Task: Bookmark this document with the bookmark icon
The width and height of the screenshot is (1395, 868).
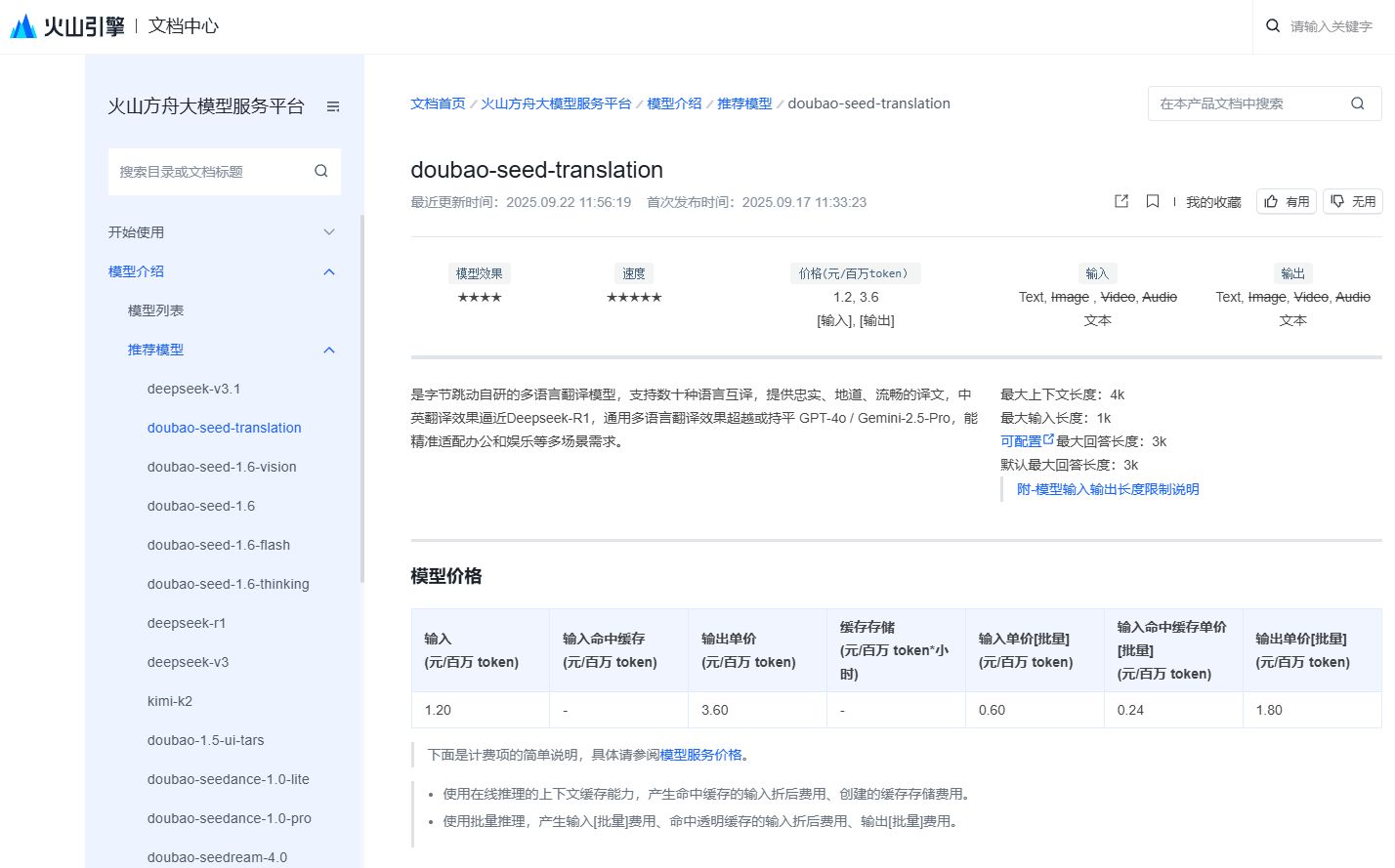Action: (1153, 201)
